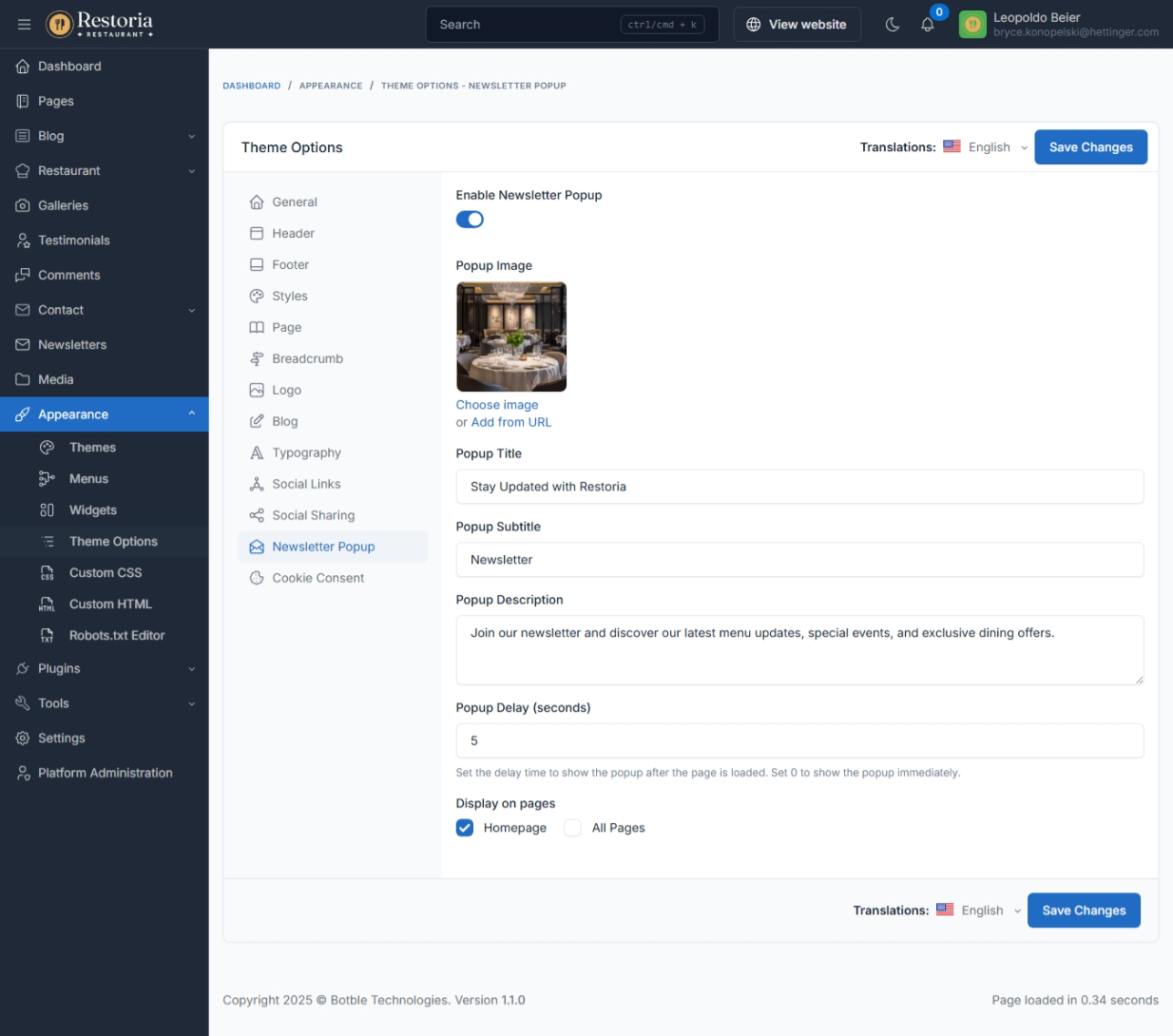Image resolution: width=1173 pixels, height=1036 pixels.
Task: Click the Choose image link
Action: pos(497,405)
